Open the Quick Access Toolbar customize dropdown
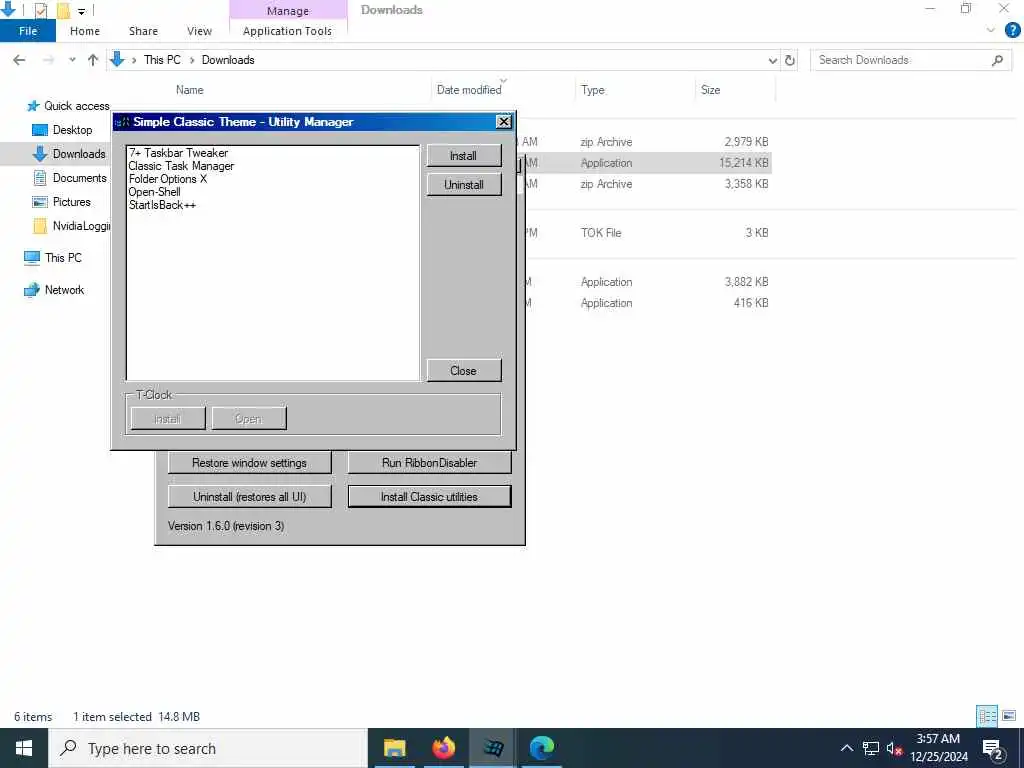The image size is (1024, 768). (x=82, y=10)
